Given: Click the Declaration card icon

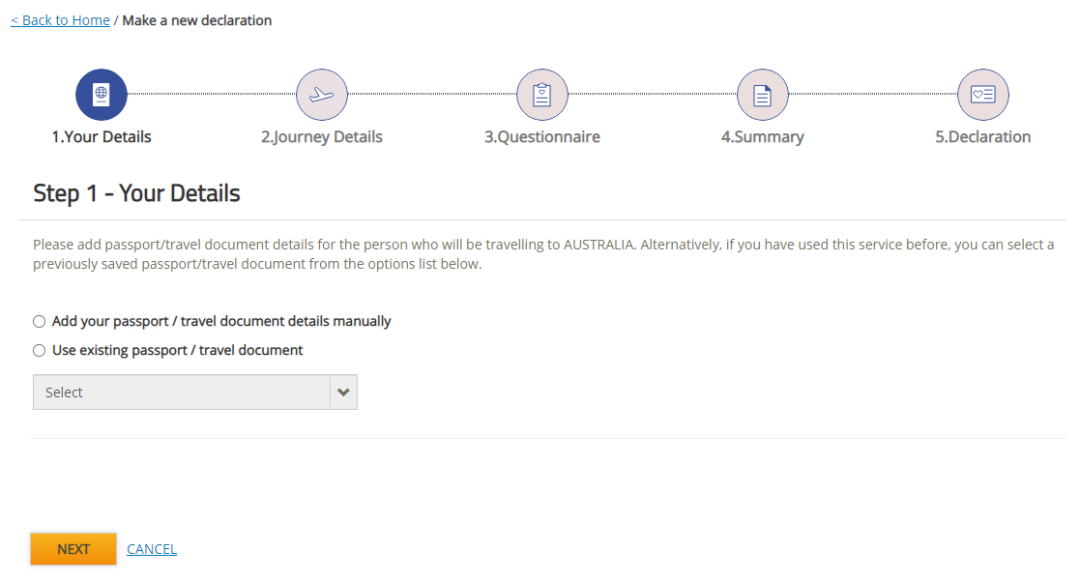Looking at the screenshot, I should point(983,95).
